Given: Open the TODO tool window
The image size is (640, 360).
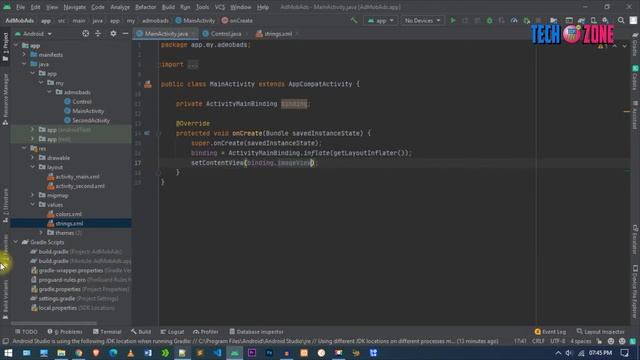Looking at the screenshot, I should pos(26,332).
